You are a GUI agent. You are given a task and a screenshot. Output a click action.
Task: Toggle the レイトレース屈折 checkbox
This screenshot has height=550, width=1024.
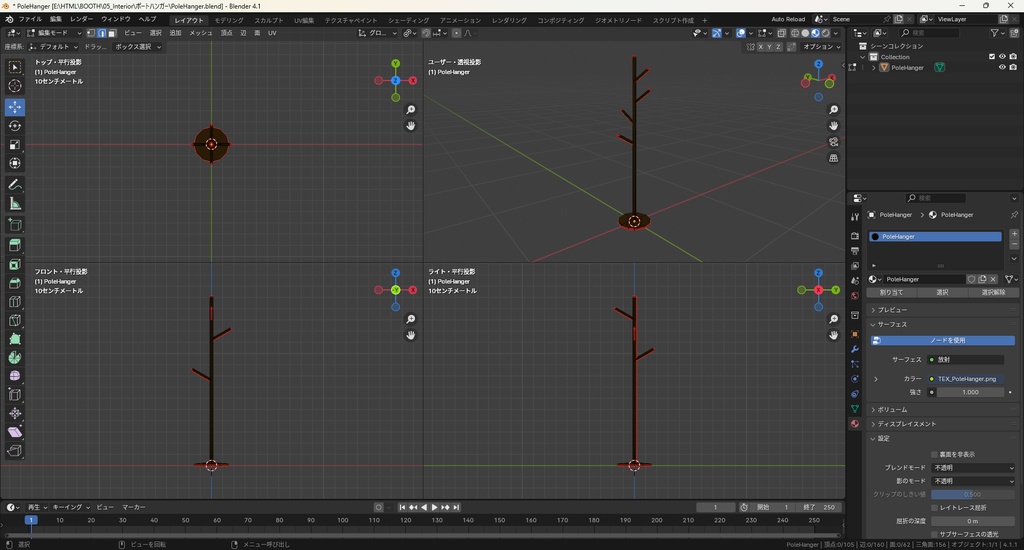pos(934,508)
